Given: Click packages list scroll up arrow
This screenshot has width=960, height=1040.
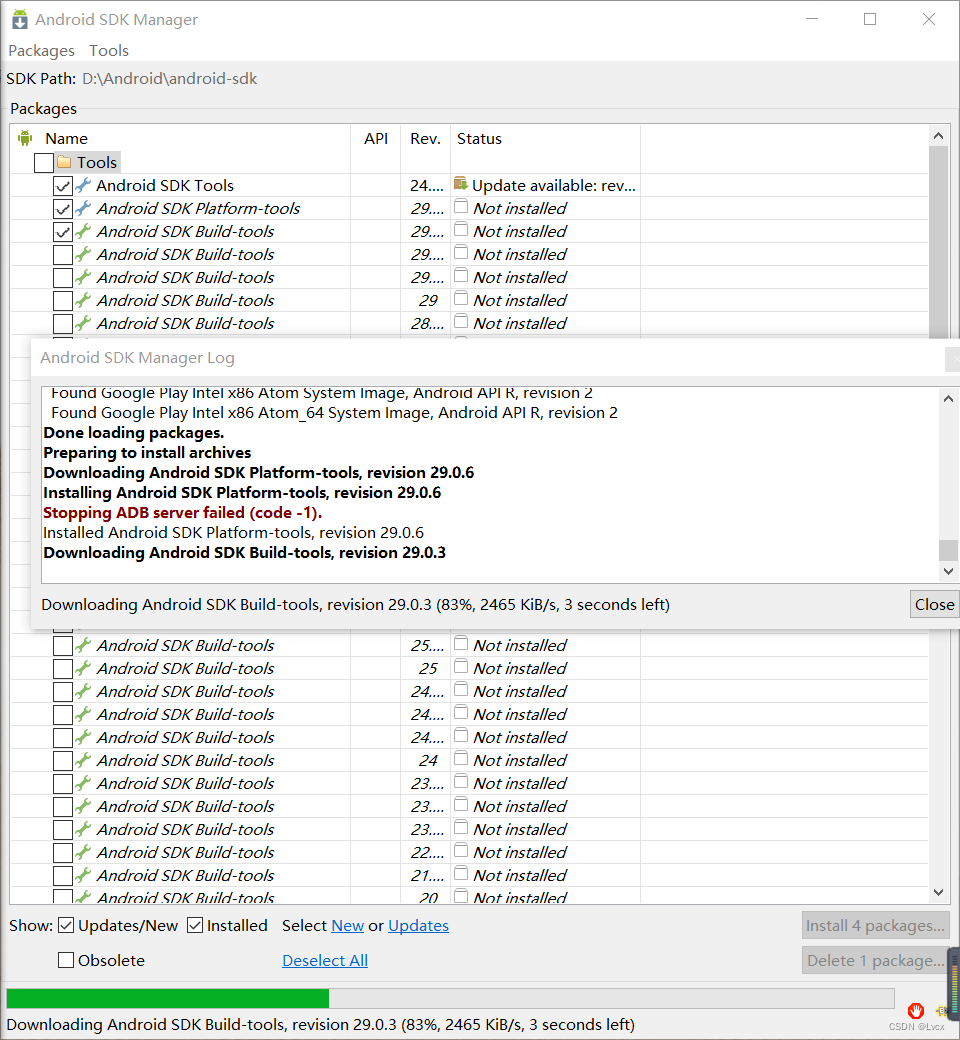Looking at the screenshot, I should tap(938, 136).
